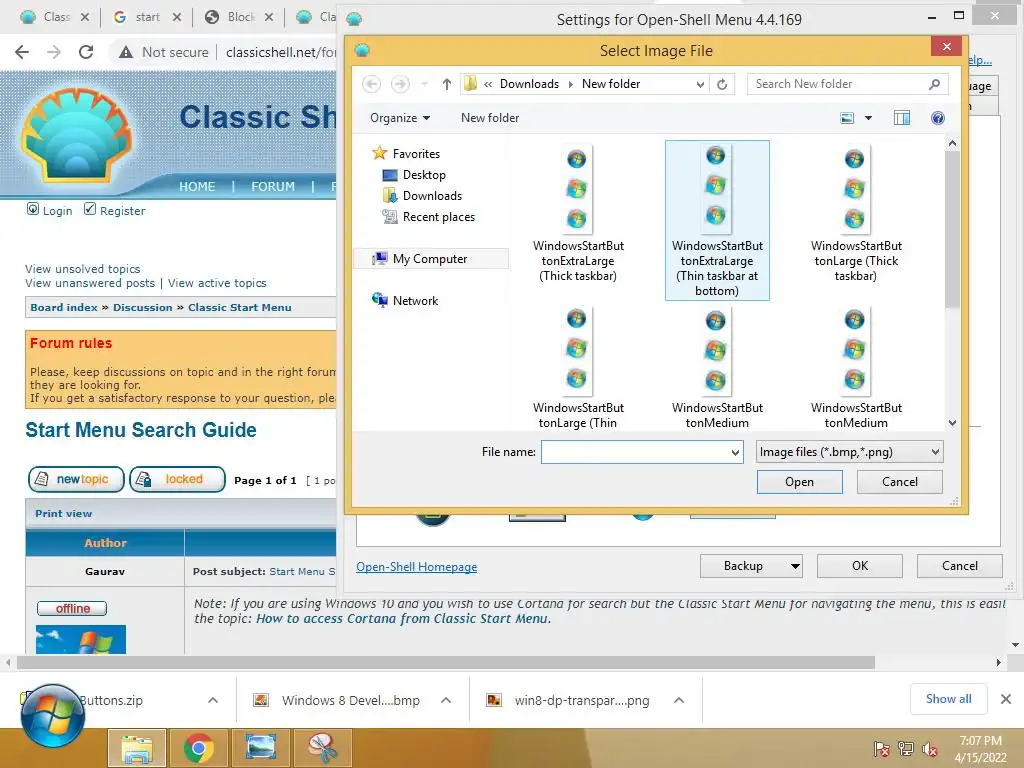1024x768 pixels.
Task: Click the search magnifier in file dialog
Action: [935, 84]
